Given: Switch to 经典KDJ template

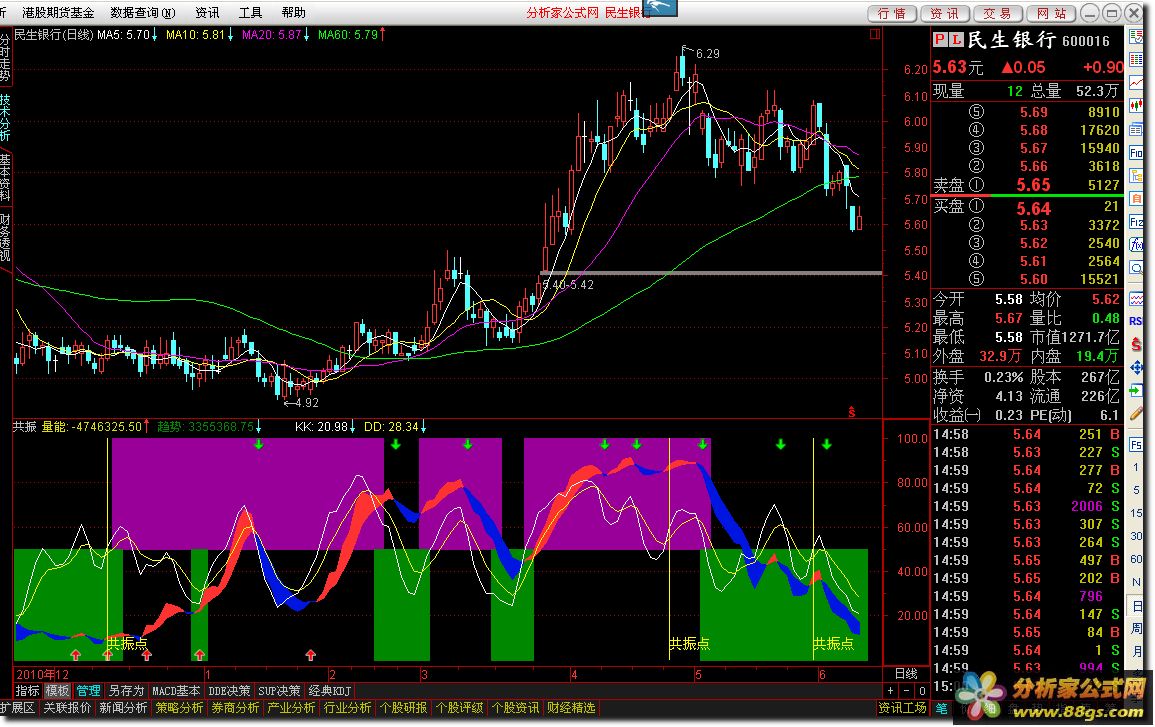Looking at the screenshot, I should click(x=329, y=691).
